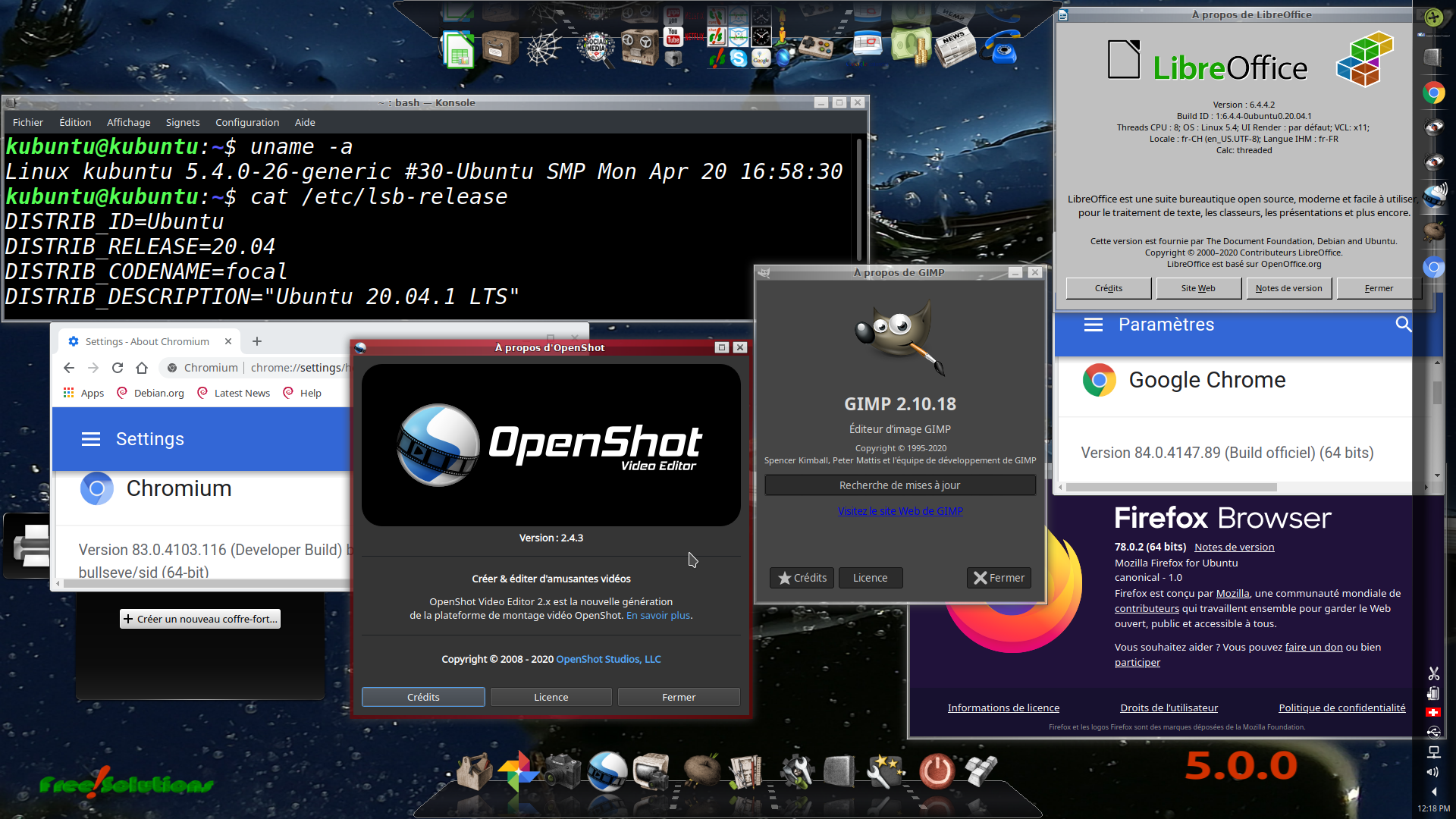
Task: Click Site Web in the LibreOffice dialog
Action: coord(1198,288)
